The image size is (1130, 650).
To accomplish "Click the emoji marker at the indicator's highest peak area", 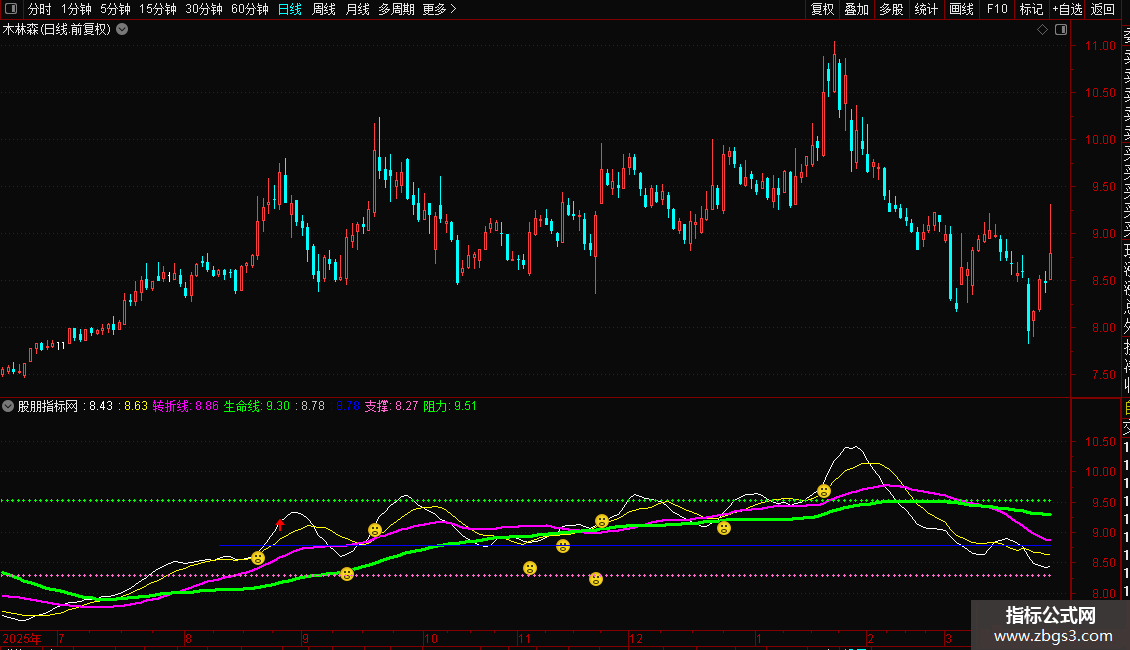I will 824,491.
